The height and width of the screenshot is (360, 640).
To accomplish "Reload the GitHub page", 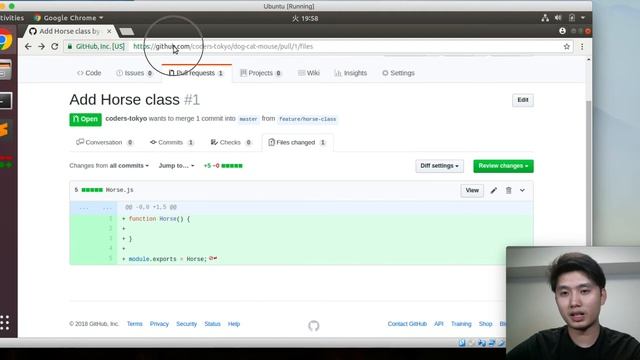I will click(x=55, y=47).
